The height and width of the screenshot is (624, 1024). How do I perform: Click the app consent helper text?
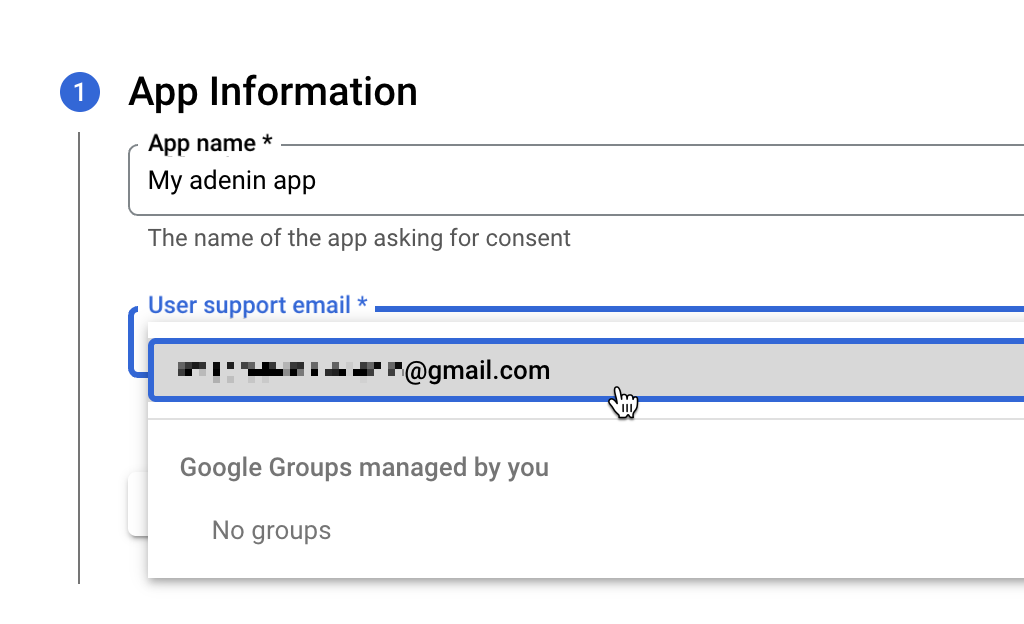[359, 238]
